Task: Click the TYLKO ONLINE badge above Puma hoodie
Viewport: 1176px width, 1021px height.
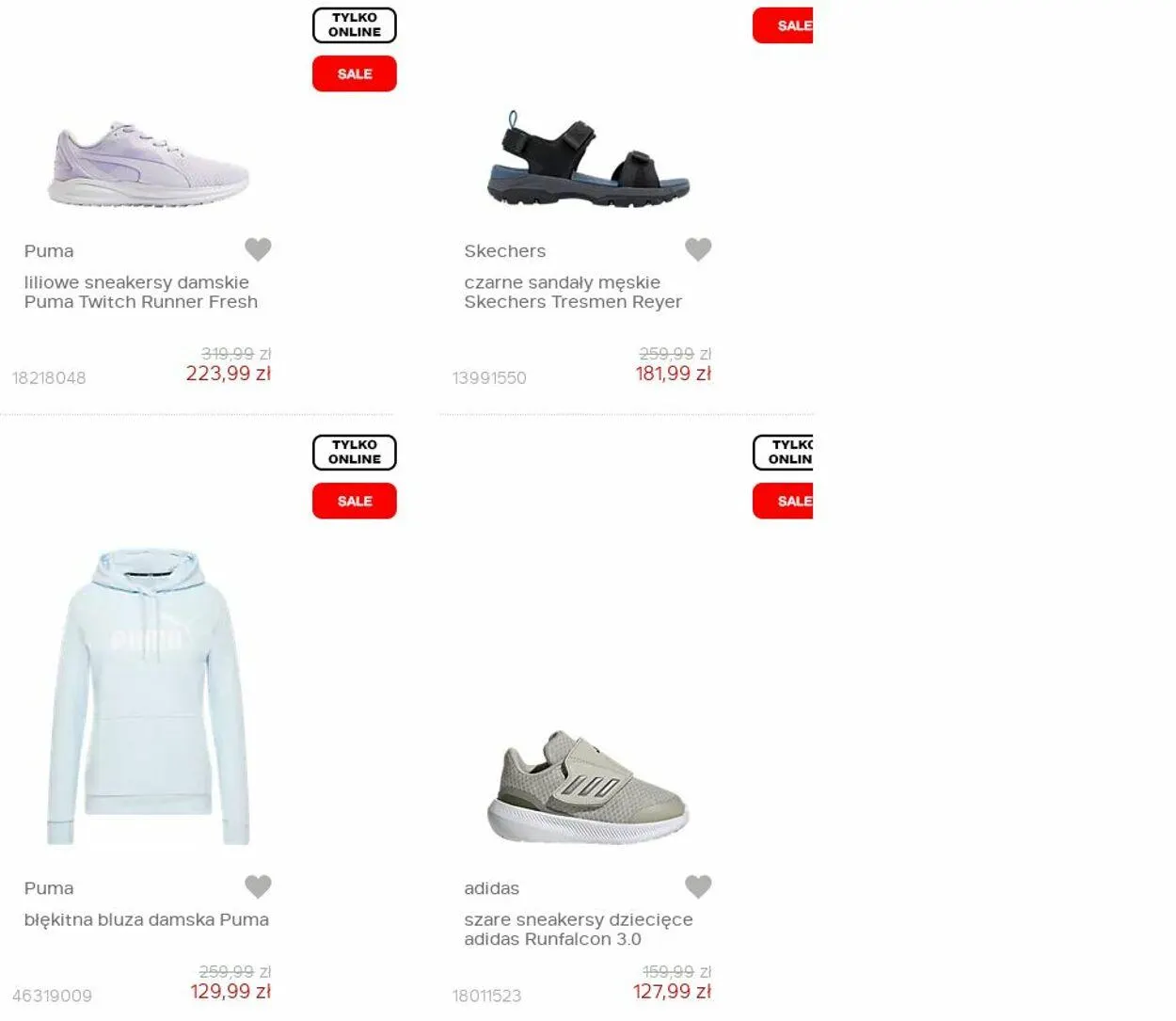Action: (355, 453)
